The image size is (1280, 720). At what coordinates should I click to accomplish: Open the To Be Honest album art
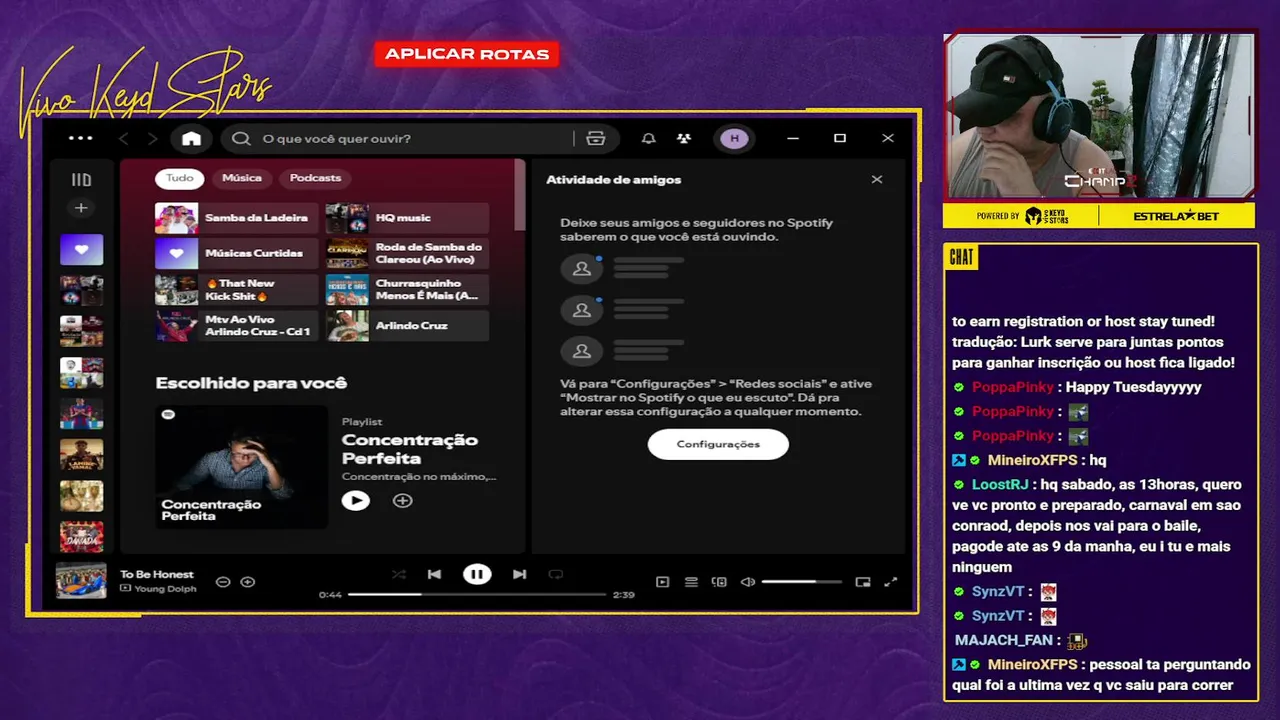click(81, 581)
